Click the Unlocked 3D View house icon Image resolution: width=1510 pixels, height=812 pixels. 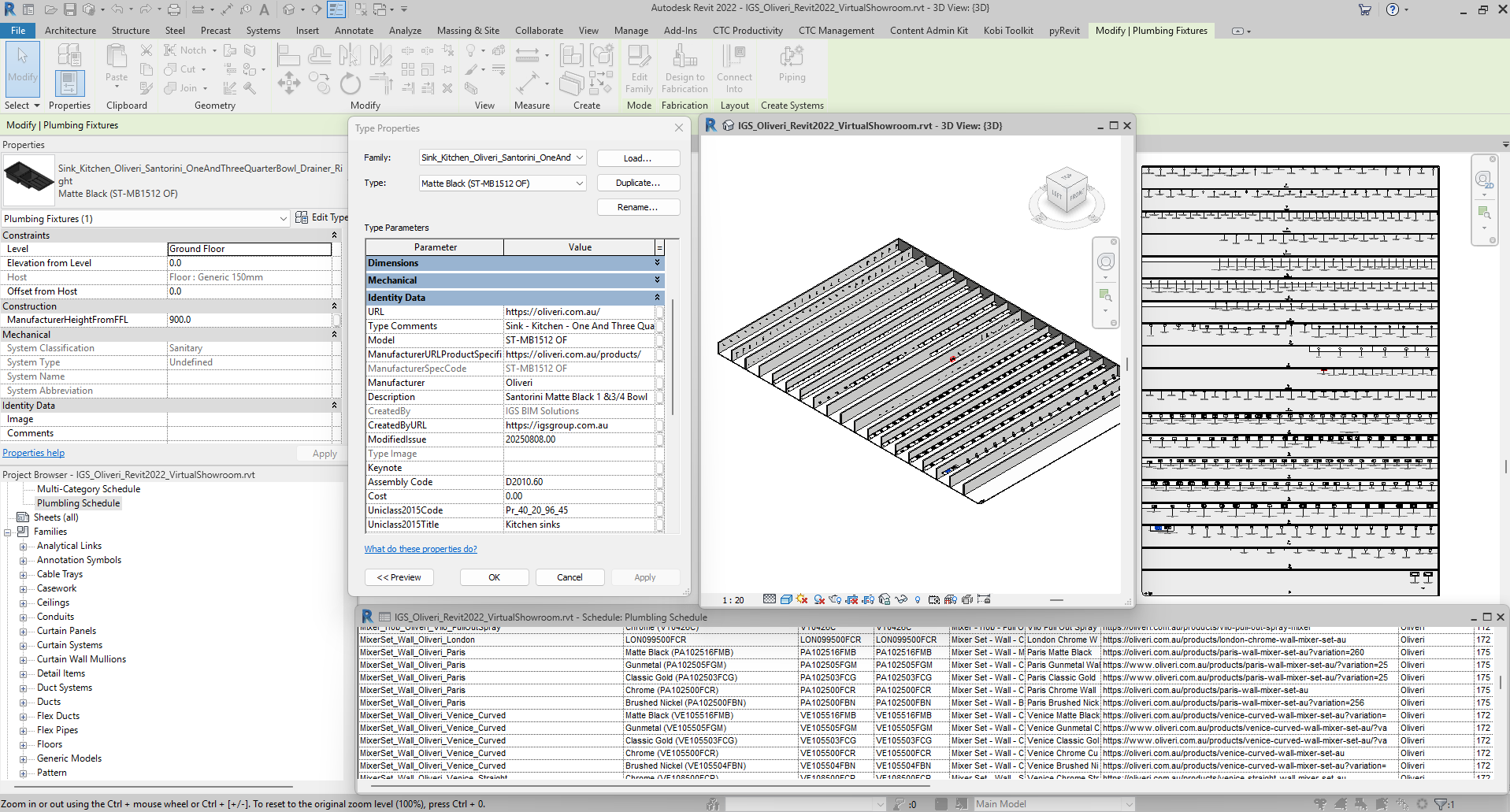pos(885,599)
